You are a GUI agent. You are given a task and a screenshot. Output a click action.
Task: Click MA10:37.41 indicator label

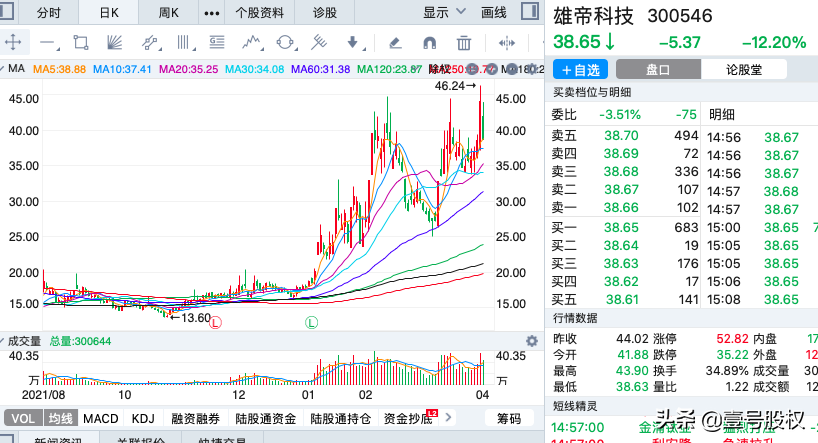point(123,69)
